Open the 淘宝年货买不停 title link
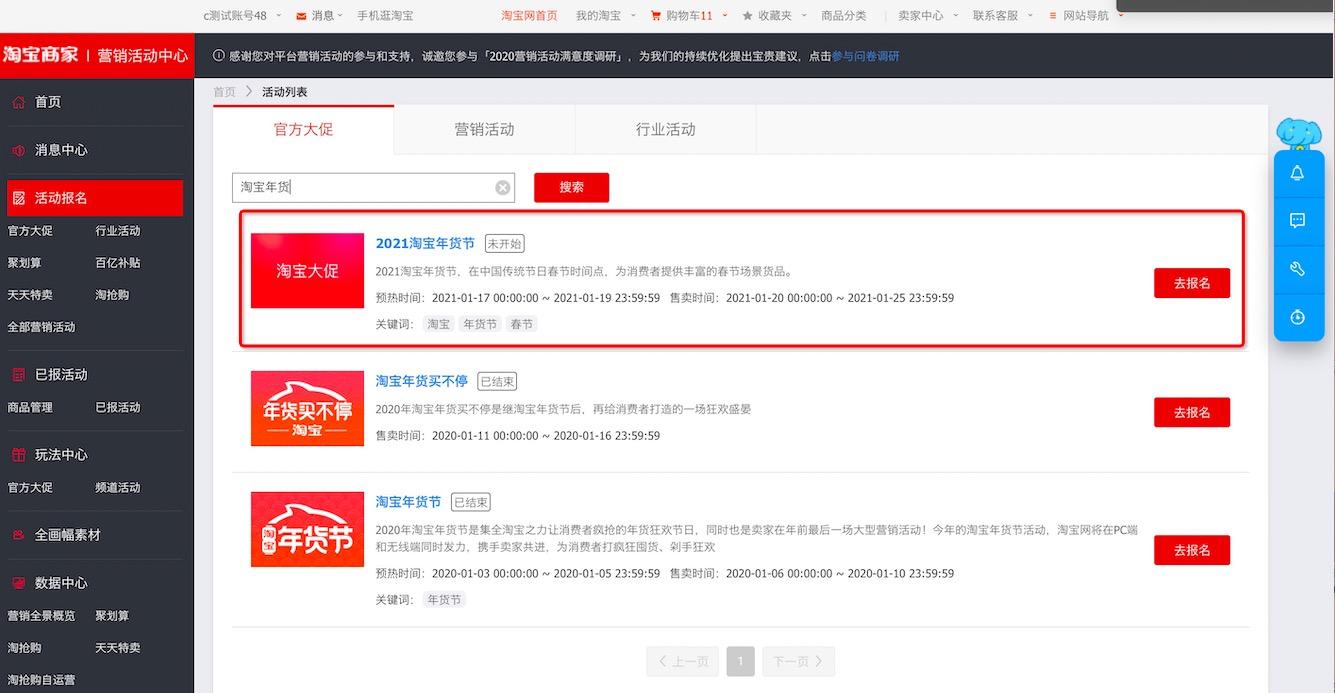This screenshot has height=693, width=1335. pos(422,381)
